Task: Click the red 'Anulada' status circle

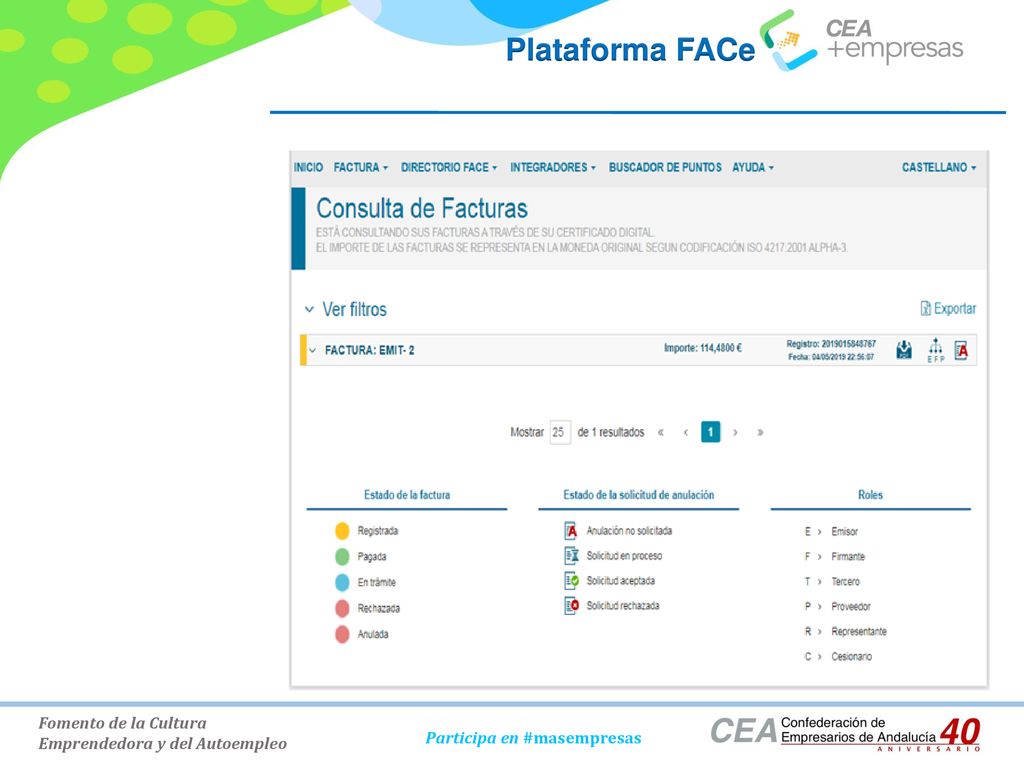Action: pyautogui.click(x=342, y=634)
